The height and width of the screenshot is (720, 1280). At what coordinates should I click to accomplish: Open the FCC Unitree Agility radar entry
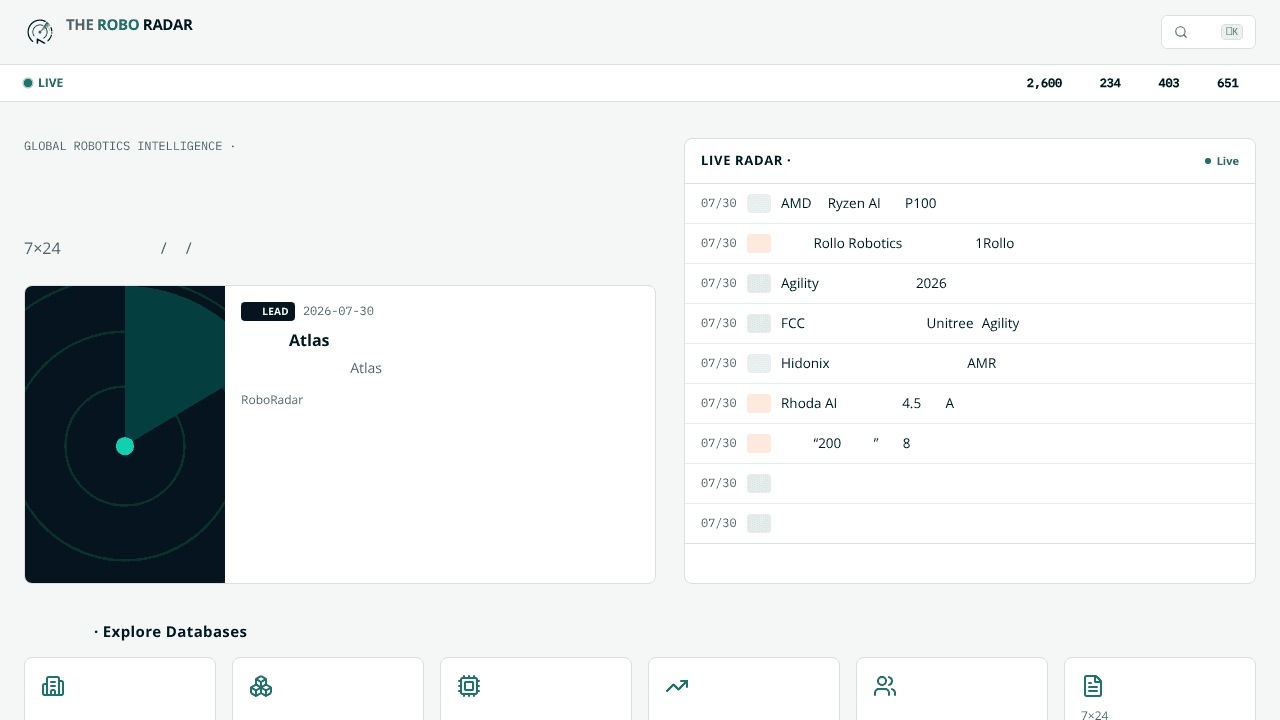pos(970,323)
